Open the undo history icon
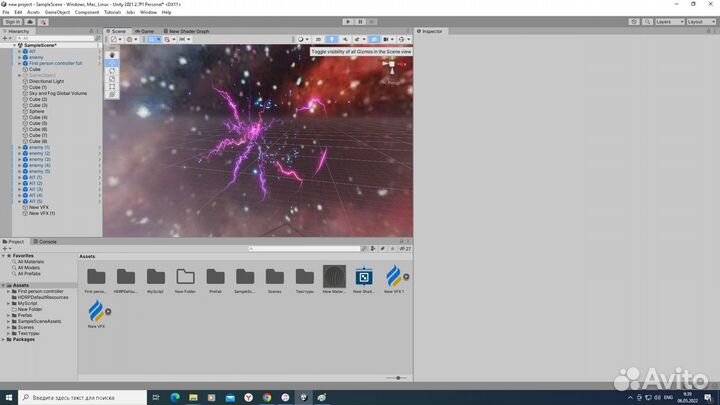 click(x=634, y=22)
